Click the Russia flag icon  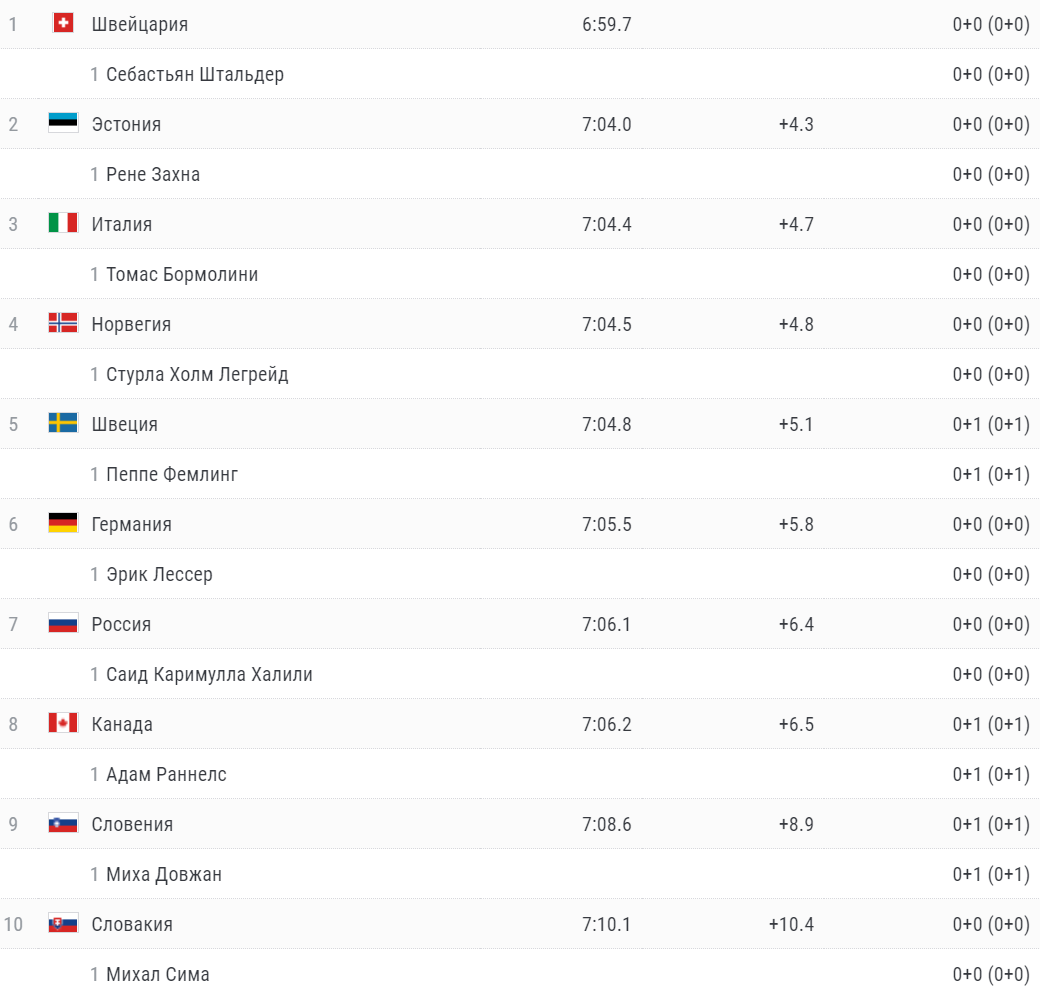[x=63, y=623]
